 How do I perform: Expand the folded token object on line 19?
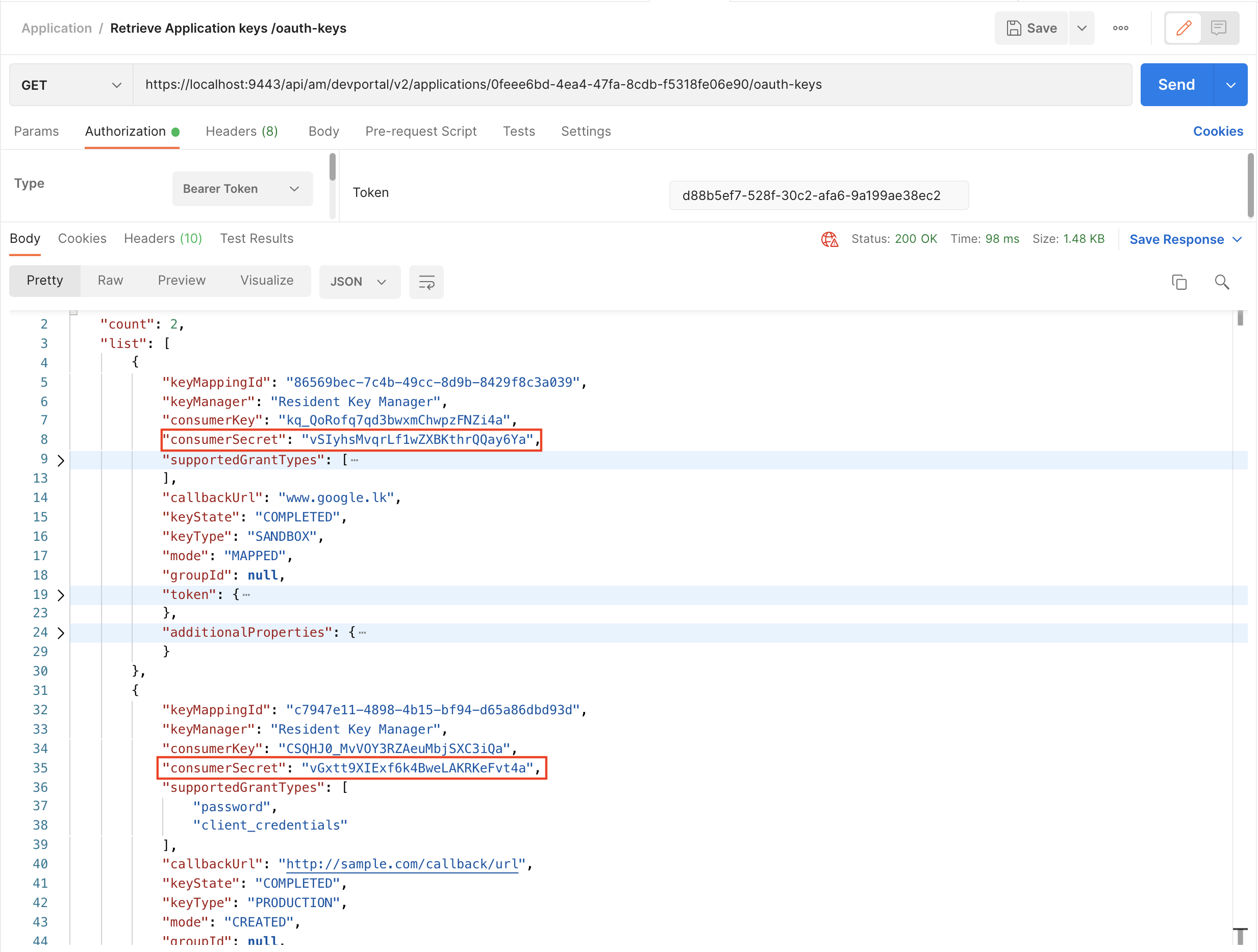click(x=61, y=594)
